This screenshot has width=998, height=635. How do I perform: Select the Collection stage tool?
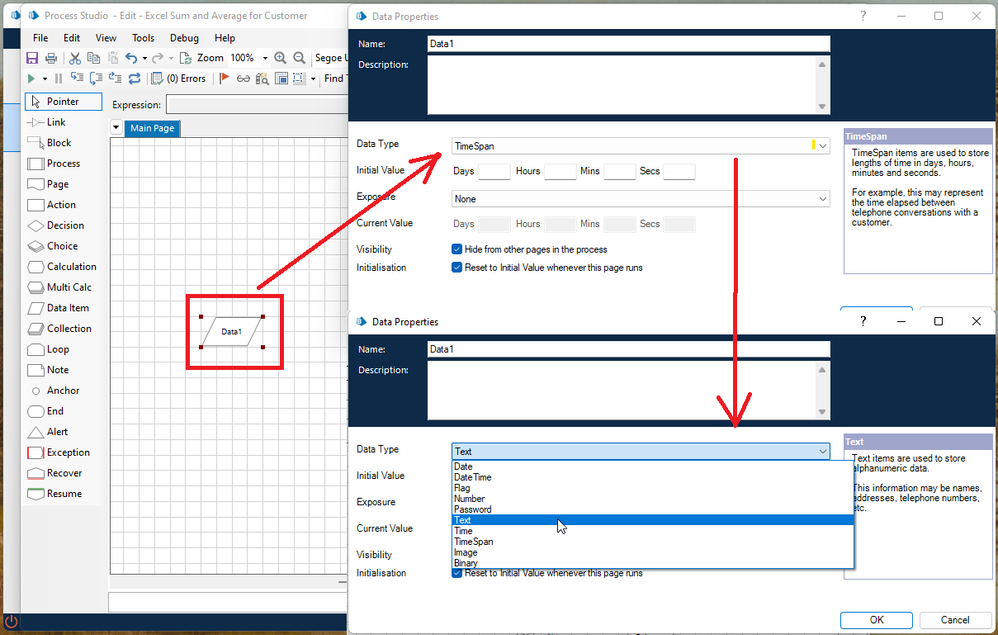pos(68,329)
